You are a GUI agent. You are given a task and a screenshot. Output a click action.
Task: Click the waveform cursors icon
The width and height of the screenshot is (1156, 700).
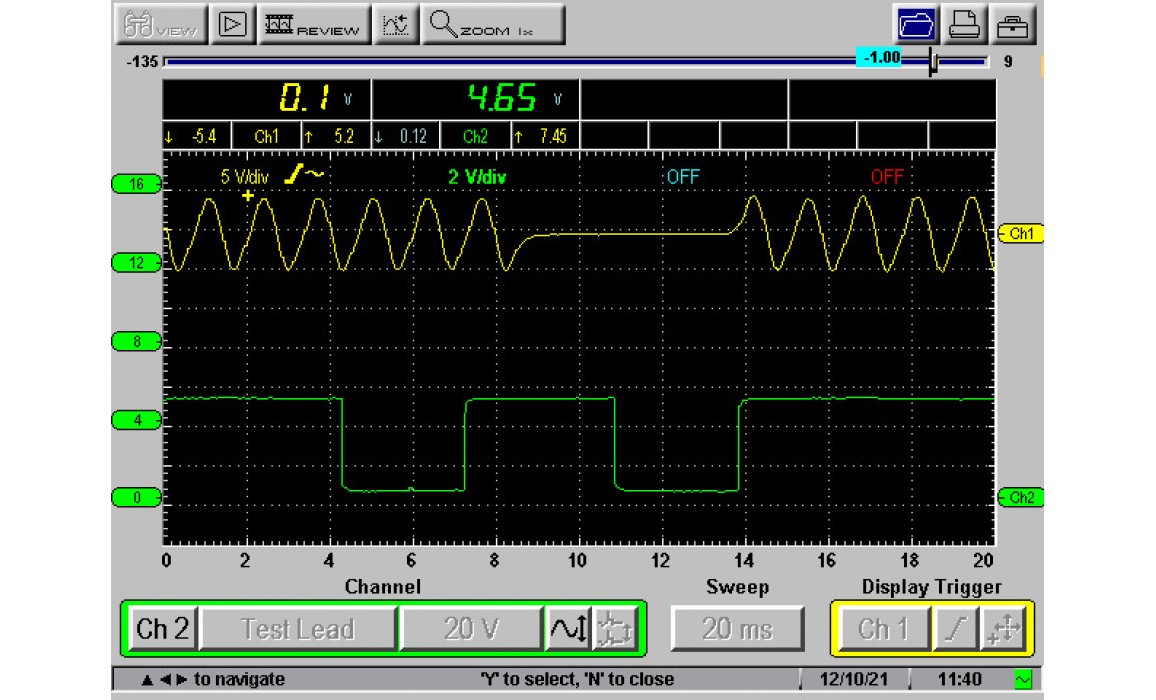(397, 24)
